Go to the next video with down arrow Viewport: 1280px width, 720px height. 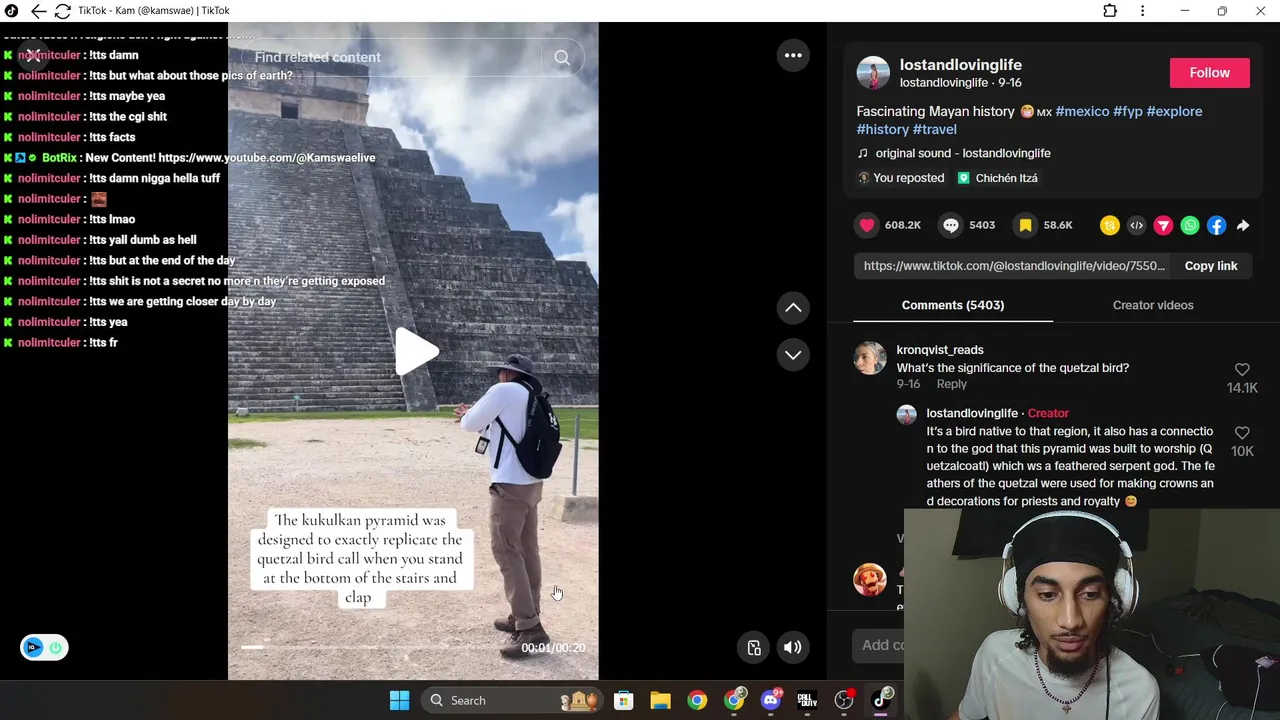point(793,355)
